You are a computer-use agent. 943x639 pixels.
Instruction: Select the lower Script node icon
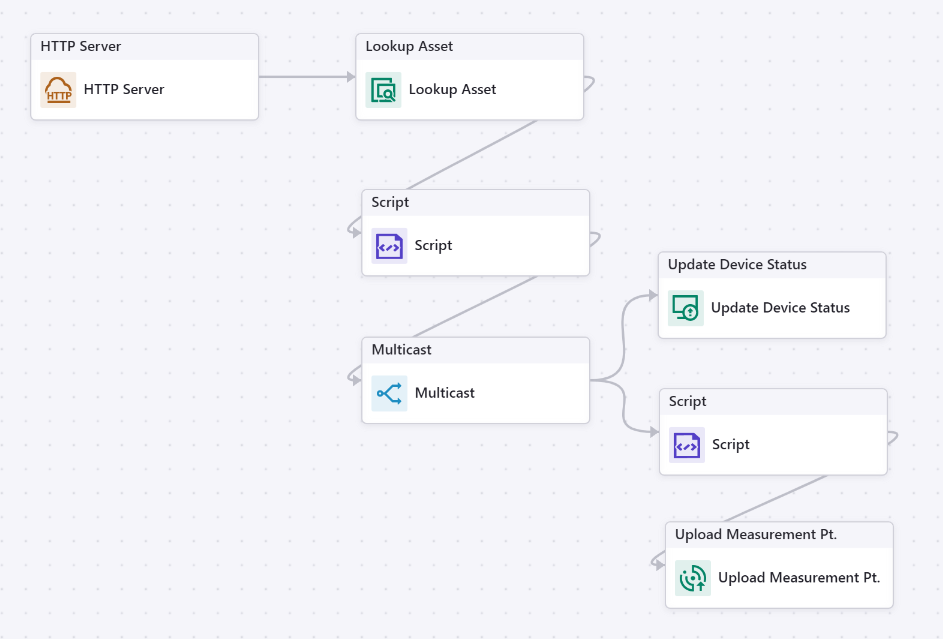(686, 444)
